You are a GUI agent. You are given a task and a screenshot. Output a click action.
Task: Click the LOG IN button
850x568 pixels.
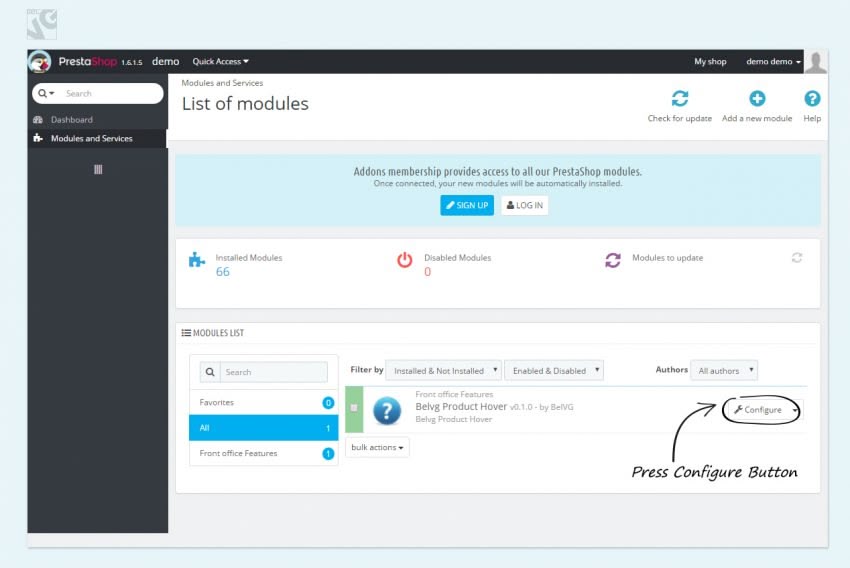525,205
